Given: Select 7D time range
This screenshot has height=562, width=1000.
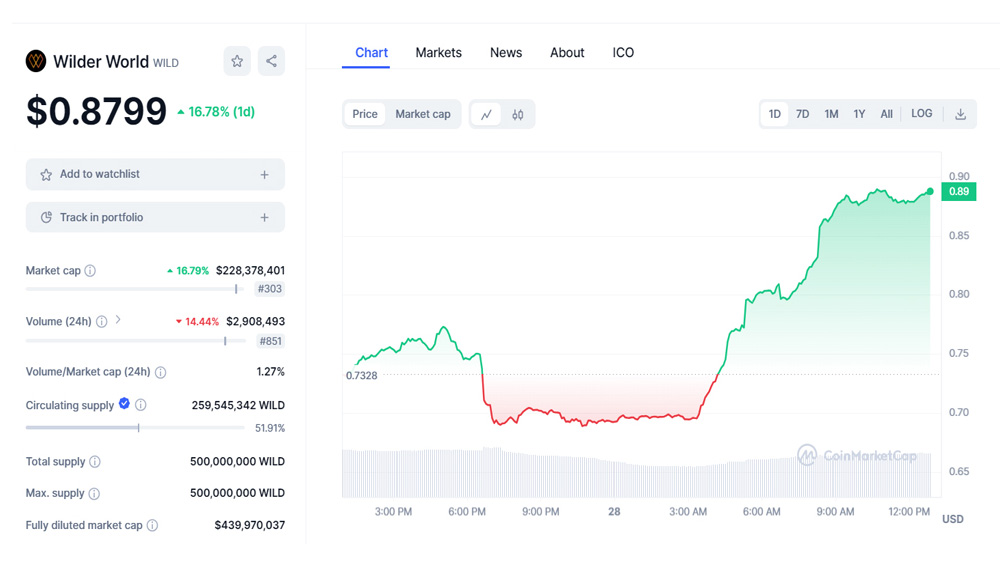Looking at the screenshot, I should [802, 114].
